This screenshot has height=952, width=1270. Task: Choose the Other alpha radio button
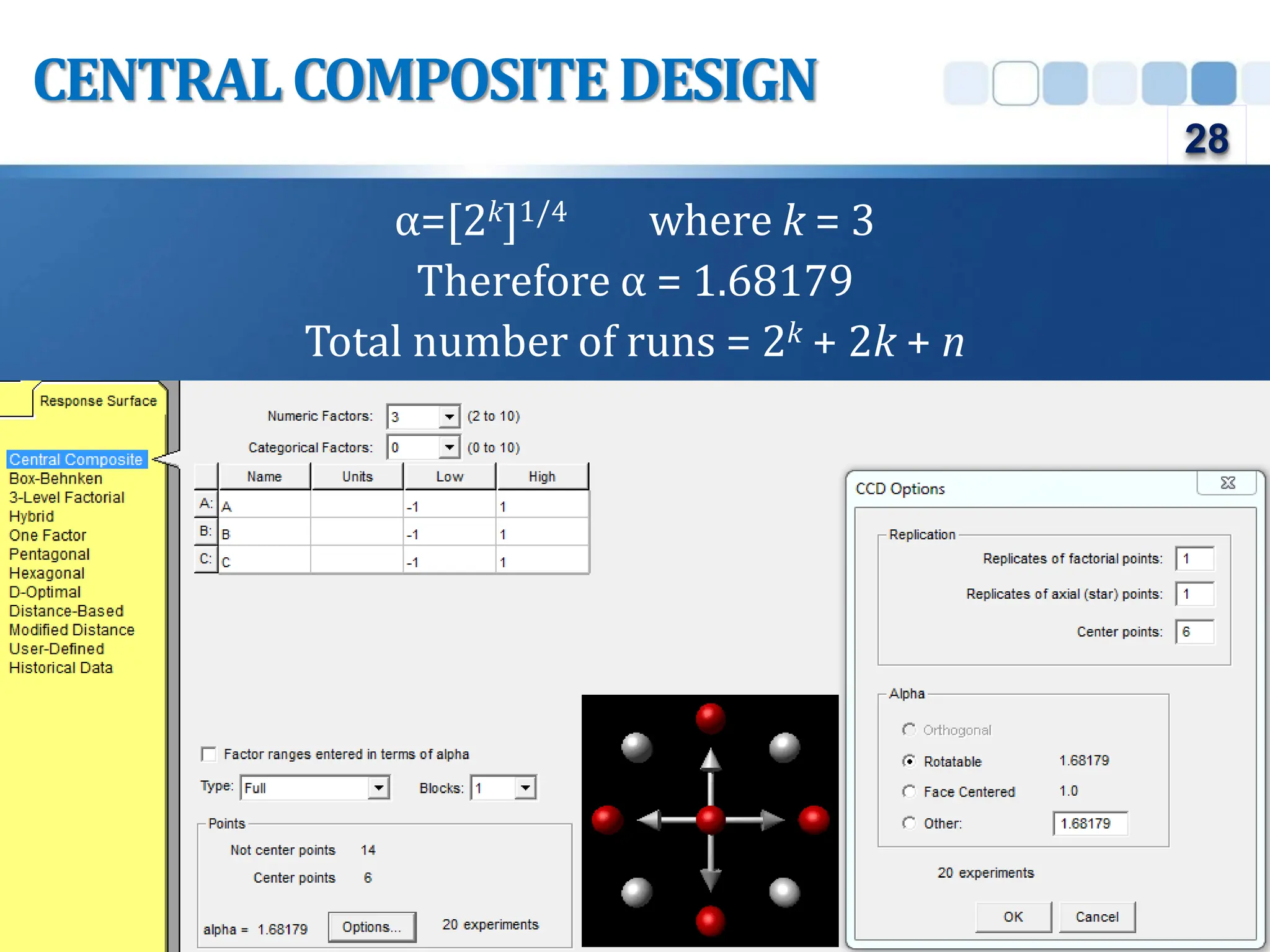[909, 823]
